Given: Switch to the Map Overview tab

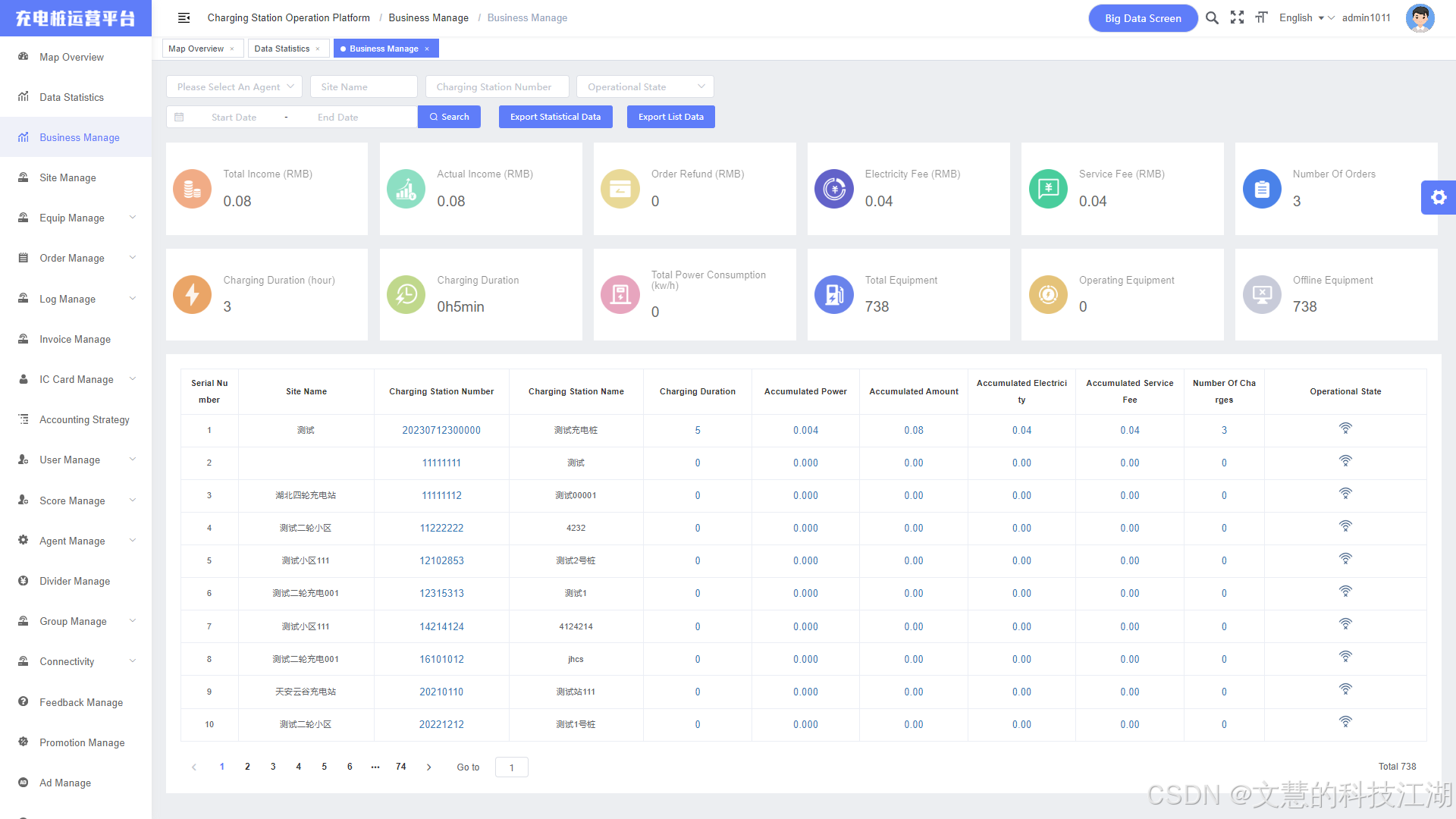Looking at the screenshot, I should pos(196,49).
